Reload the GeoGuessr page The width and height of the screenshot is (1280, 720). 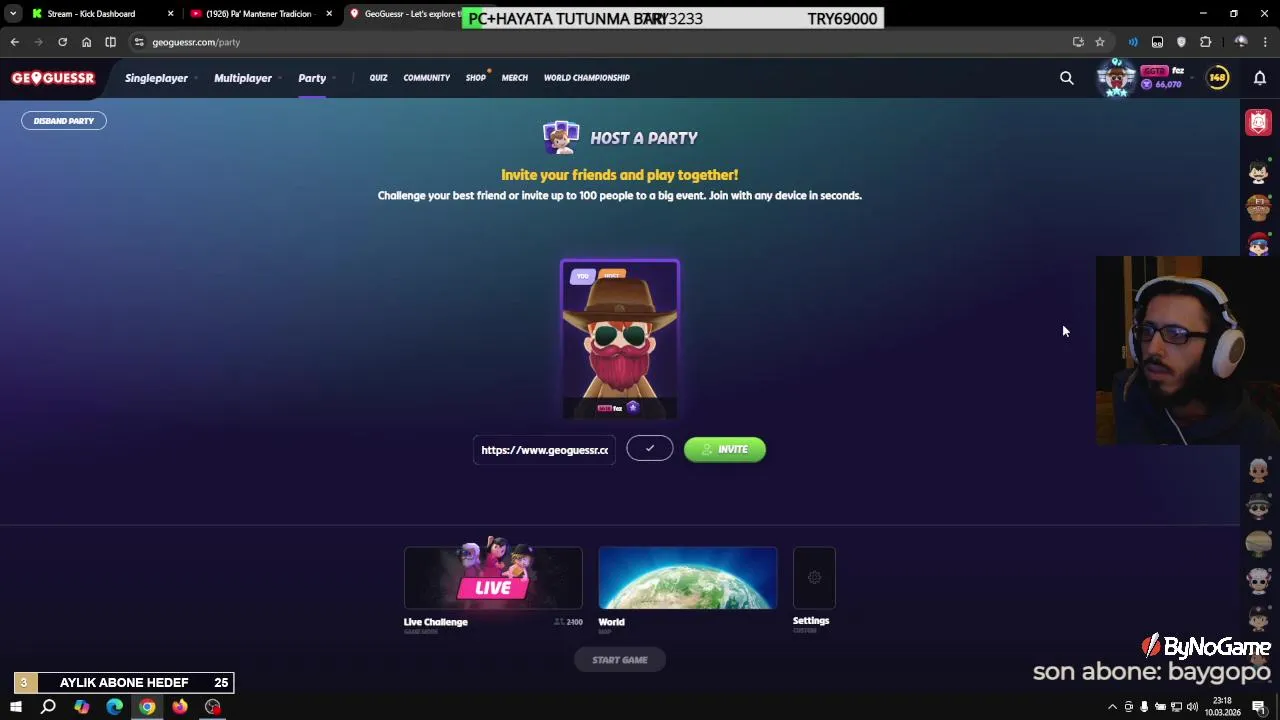[62, 42]
